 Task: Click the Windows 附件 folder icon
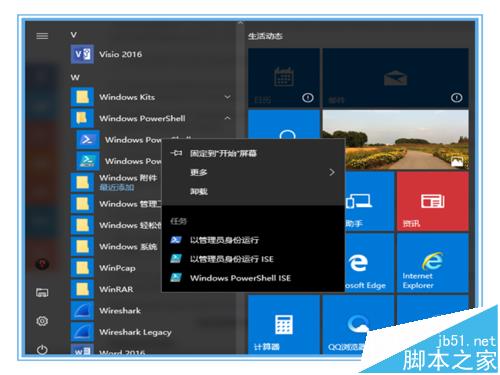tap(82, 182)
